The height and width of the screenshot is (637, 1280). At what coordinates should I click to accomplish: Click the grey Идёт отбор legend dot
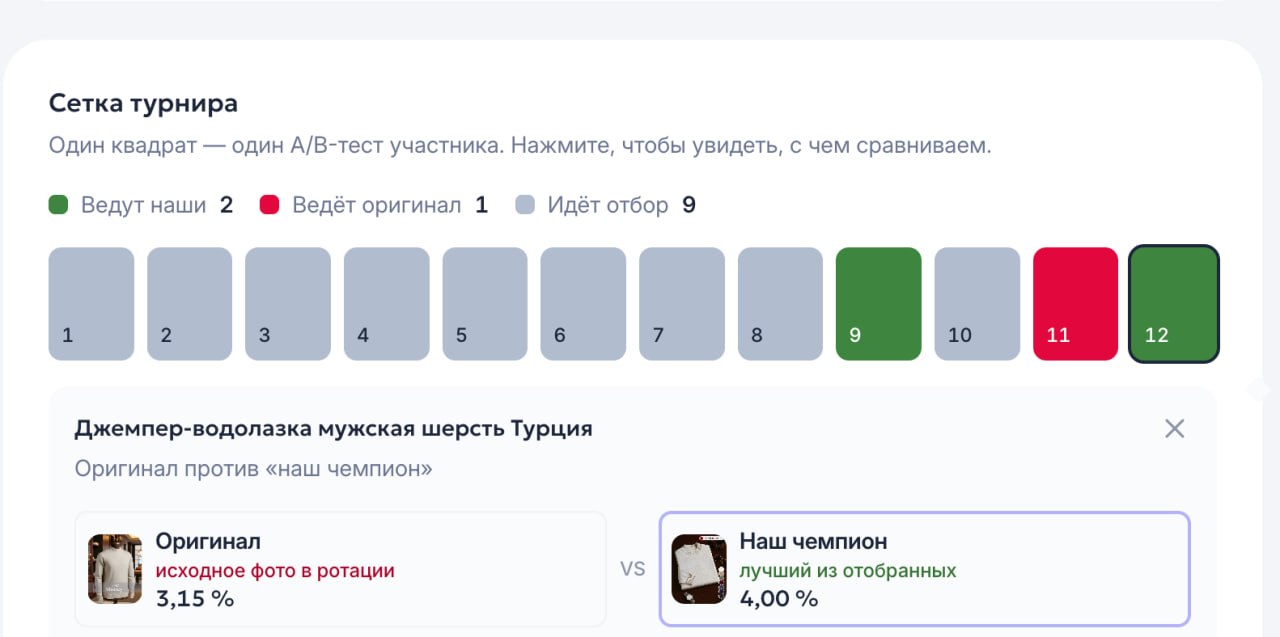click(x=525, y=205)
